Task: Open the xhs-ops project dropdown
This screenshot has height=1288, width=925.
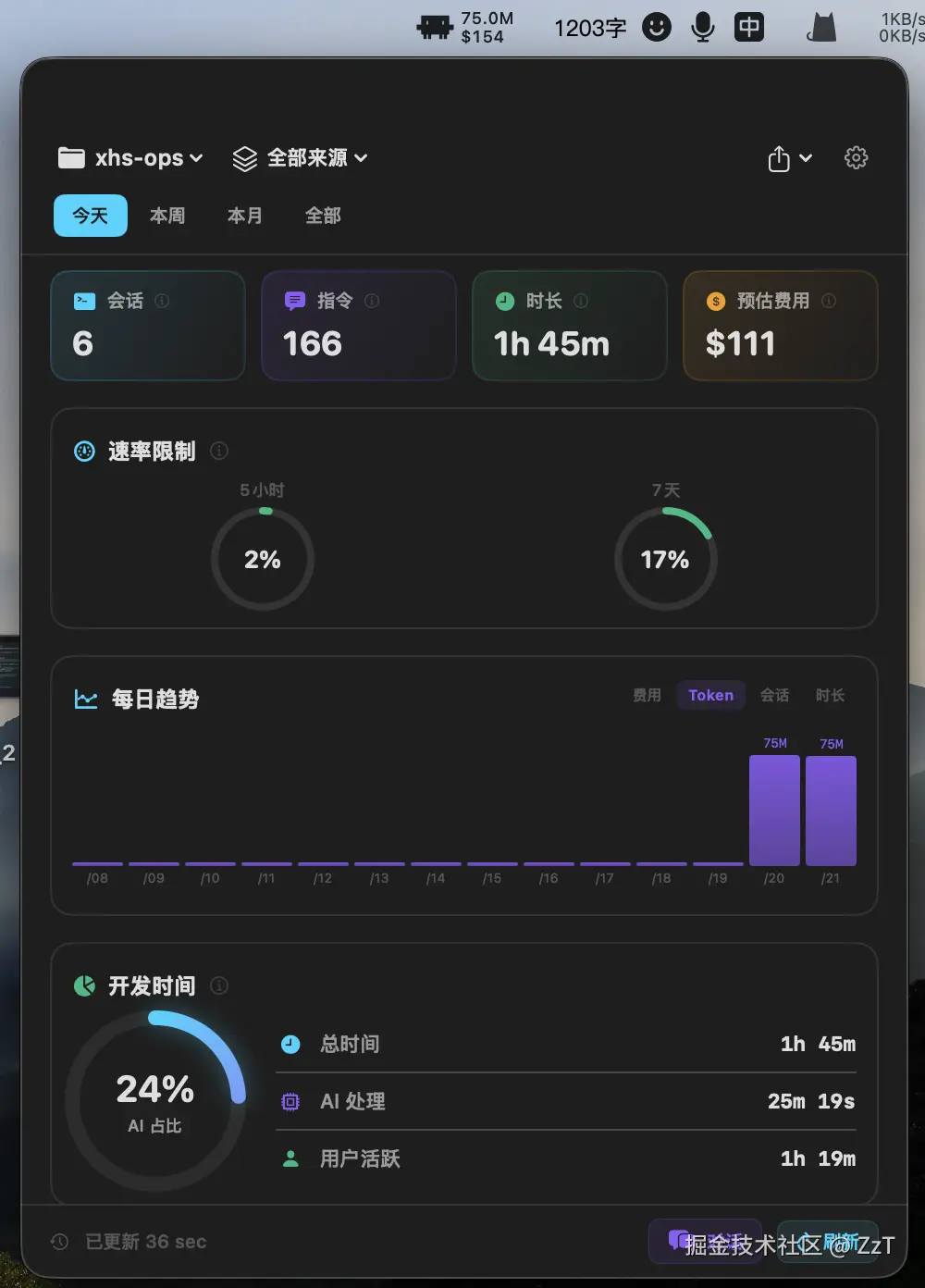Action: tap(129, 158)
